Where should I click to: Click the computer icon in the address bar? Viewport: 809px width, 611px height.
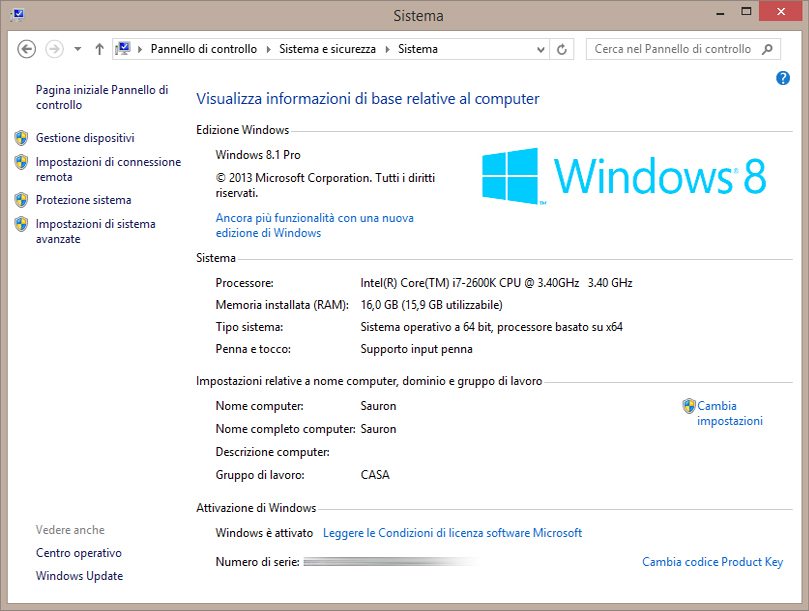coord(124,49)
